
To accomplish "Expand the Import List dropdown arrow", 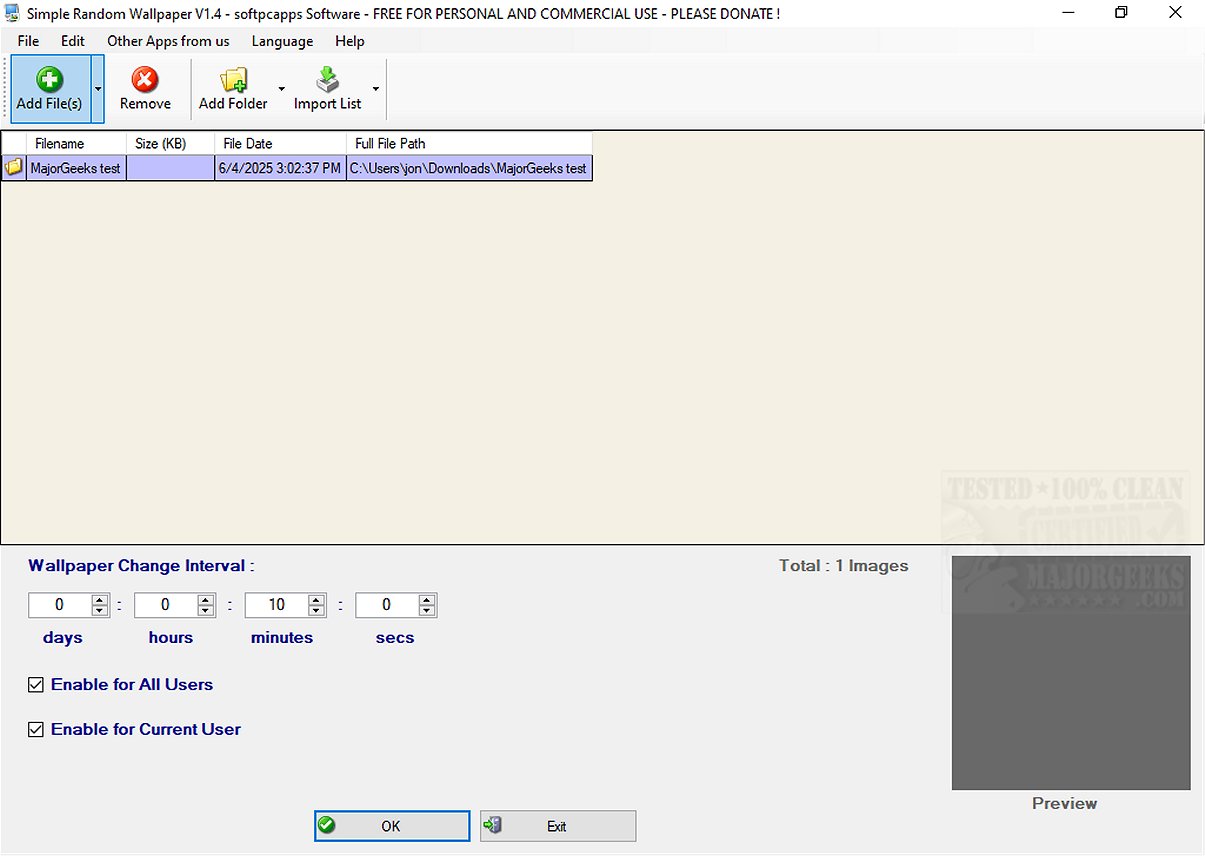I will click(376, 89).
